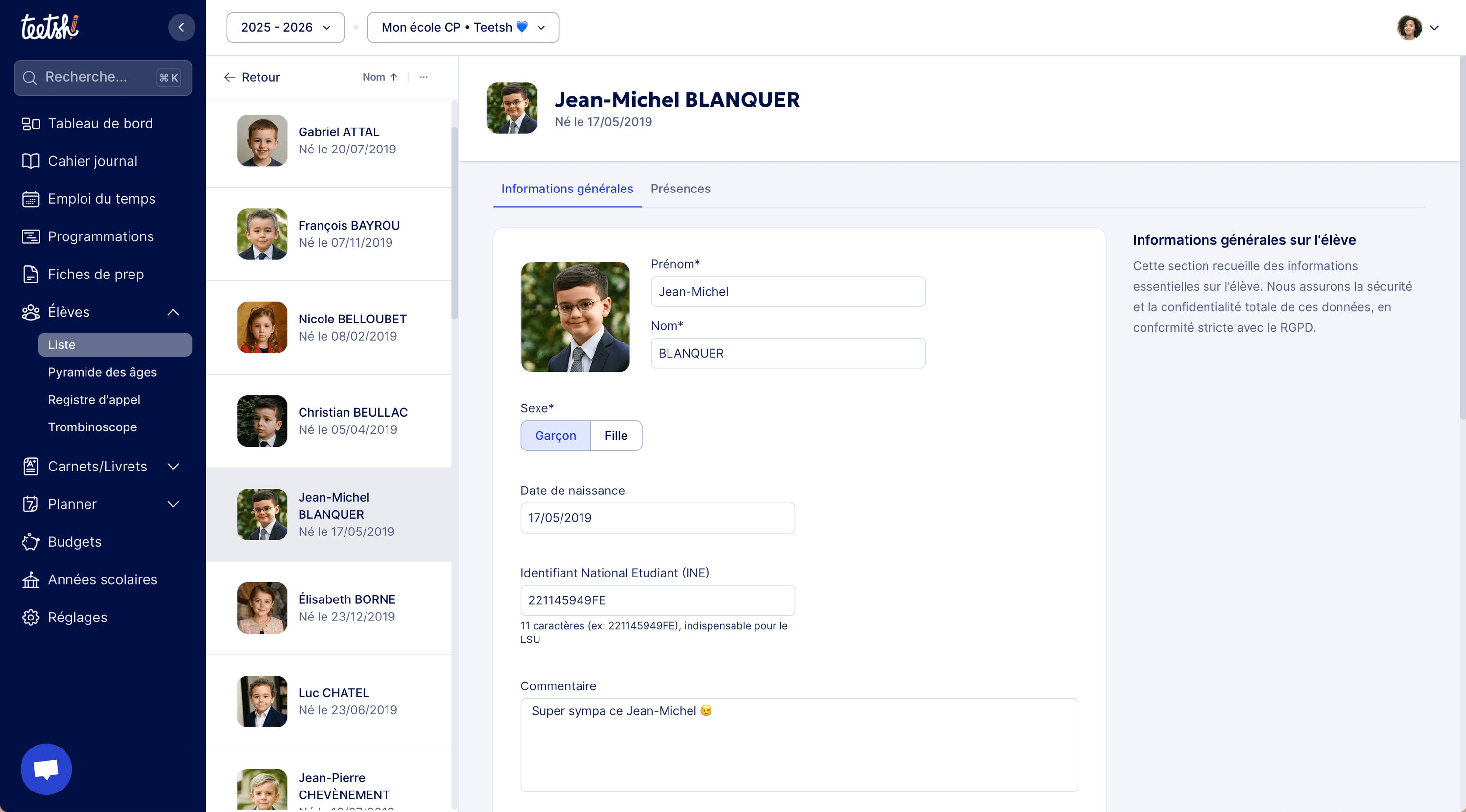Click the header photo of Jean-Michel BLANQUER
The width and height of the screenshot is (1466, 812).
(x=512, y=107)
